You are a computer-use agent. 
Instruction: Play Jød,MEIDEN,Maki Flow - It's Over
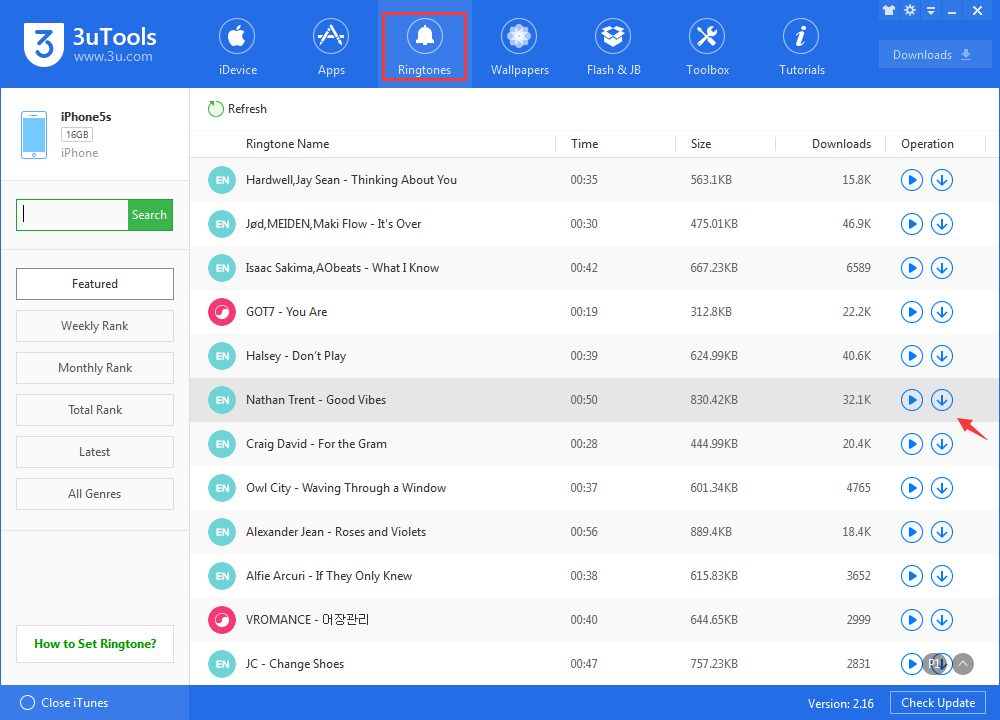click(912, 224)
